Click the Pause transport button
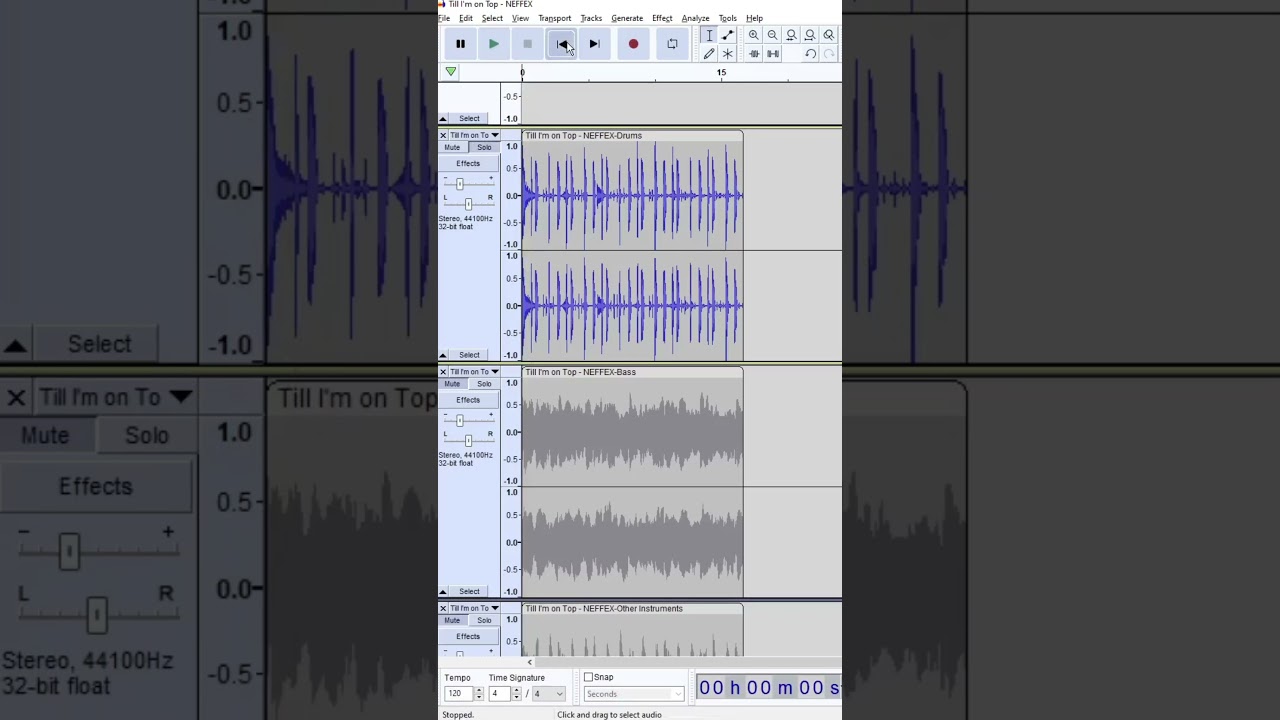The width and height of the screenshot is (1280, 720). (460, 44)
